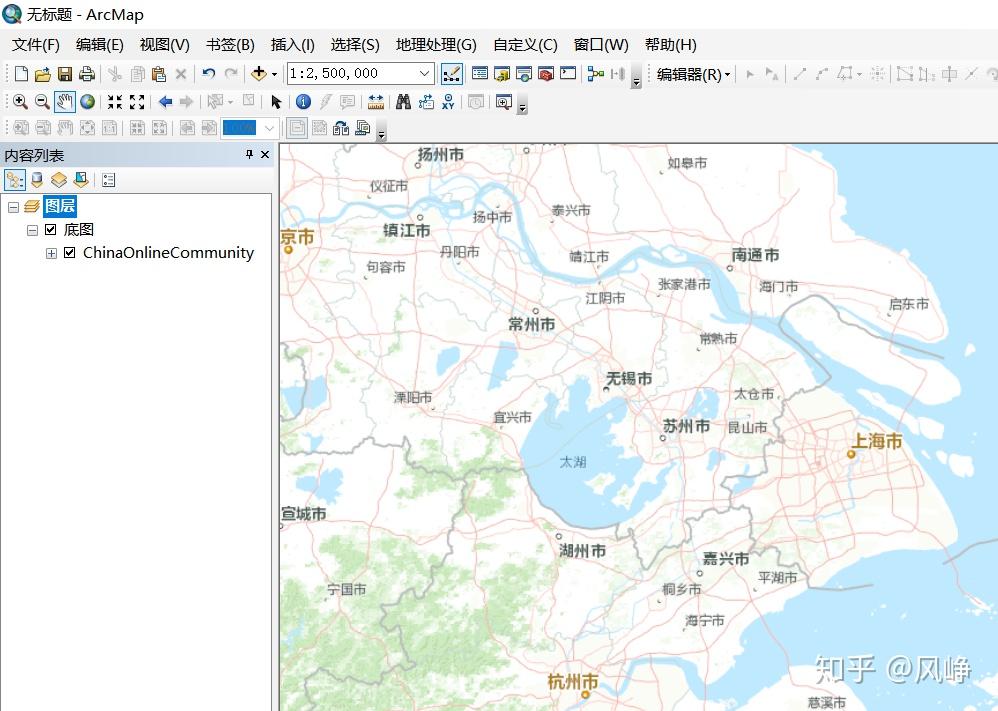This screenshot has height=711, width=998.
Task: Open the ArcToolbox window
Action: [x=545, y=74]
